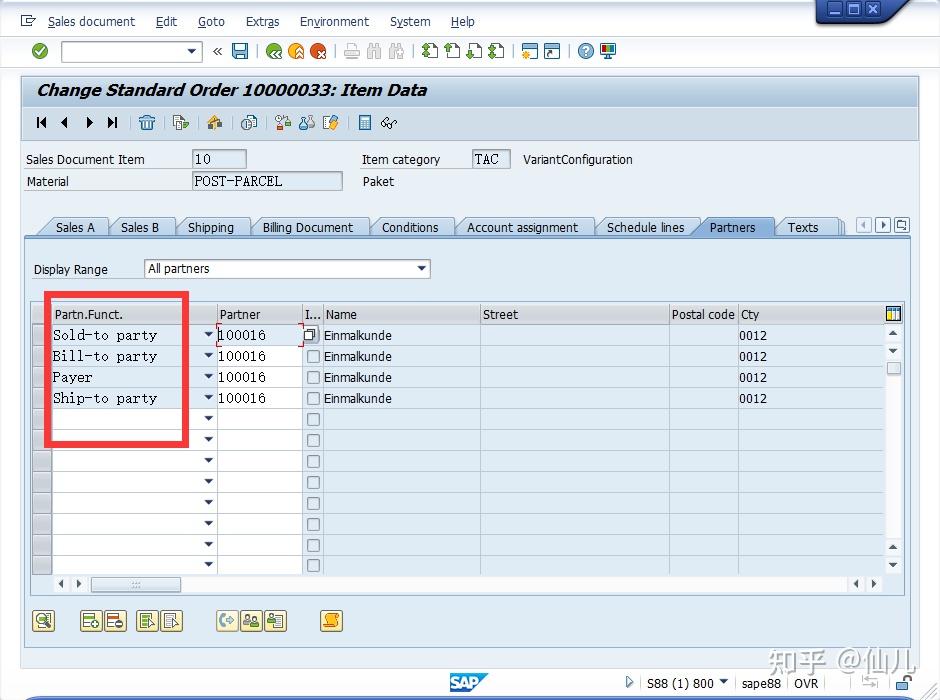Open the Schedule lines tab
Viewport: 940px width, 700px height.
coord(645,228)
